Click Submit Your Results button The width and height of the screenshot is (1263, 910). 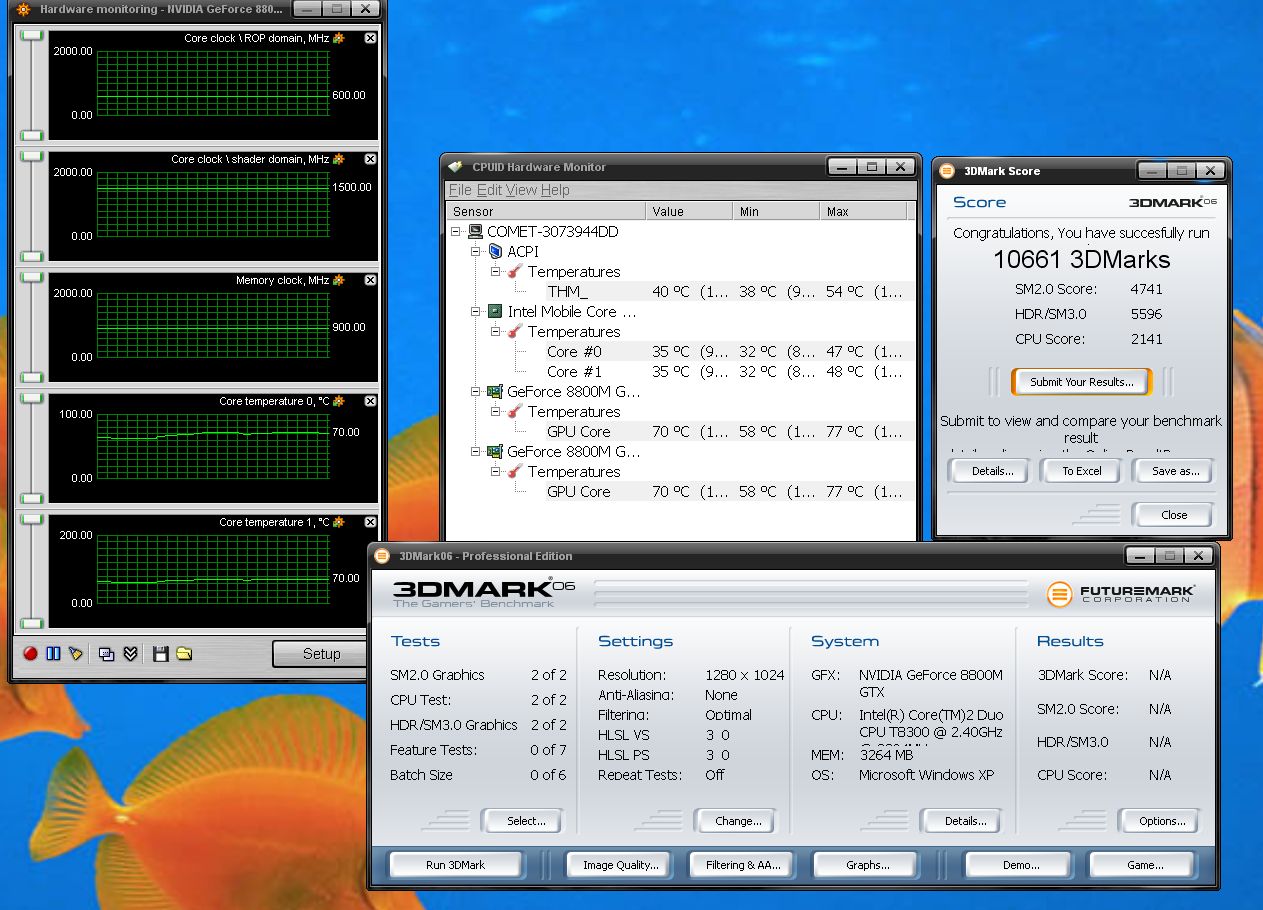1082,382
